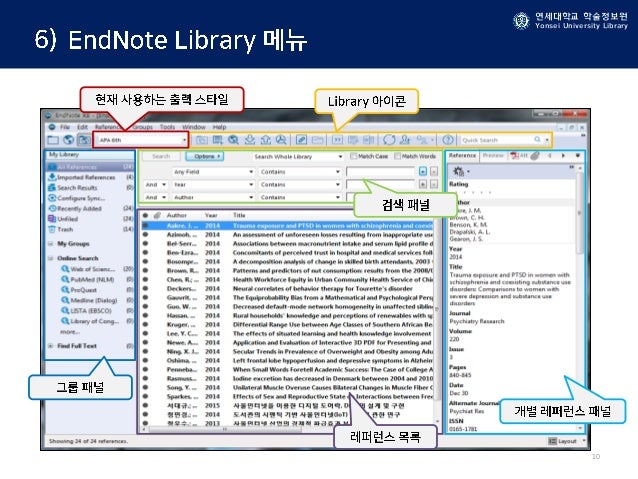Image resolution: width=638 pixels, height=479 pixels.
Task: Collapse the Online Search group set
Action: point(51,258)
